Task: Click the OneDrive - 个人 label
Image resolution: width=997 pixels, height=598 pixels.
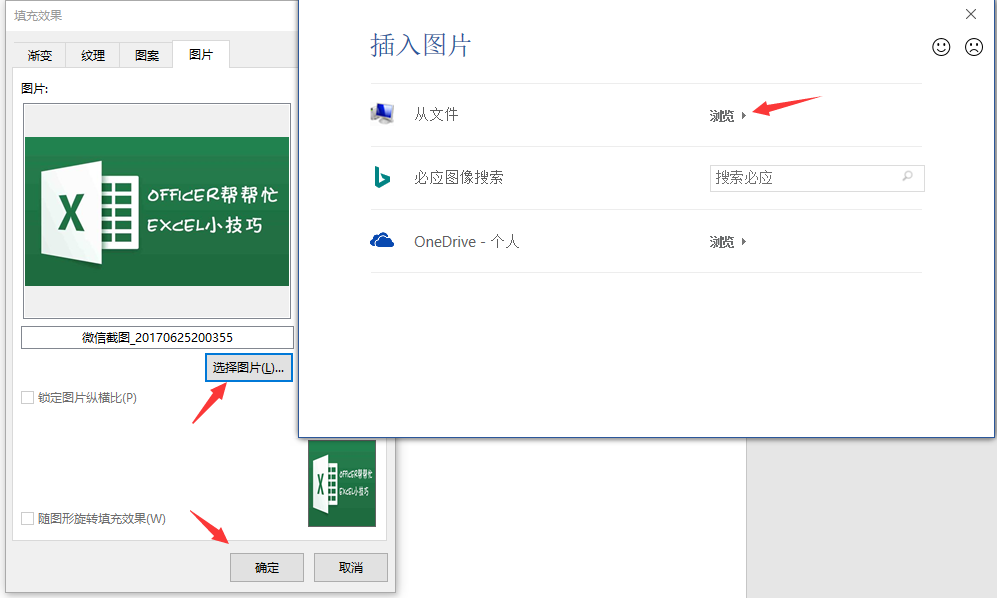Action: [467, 242]
